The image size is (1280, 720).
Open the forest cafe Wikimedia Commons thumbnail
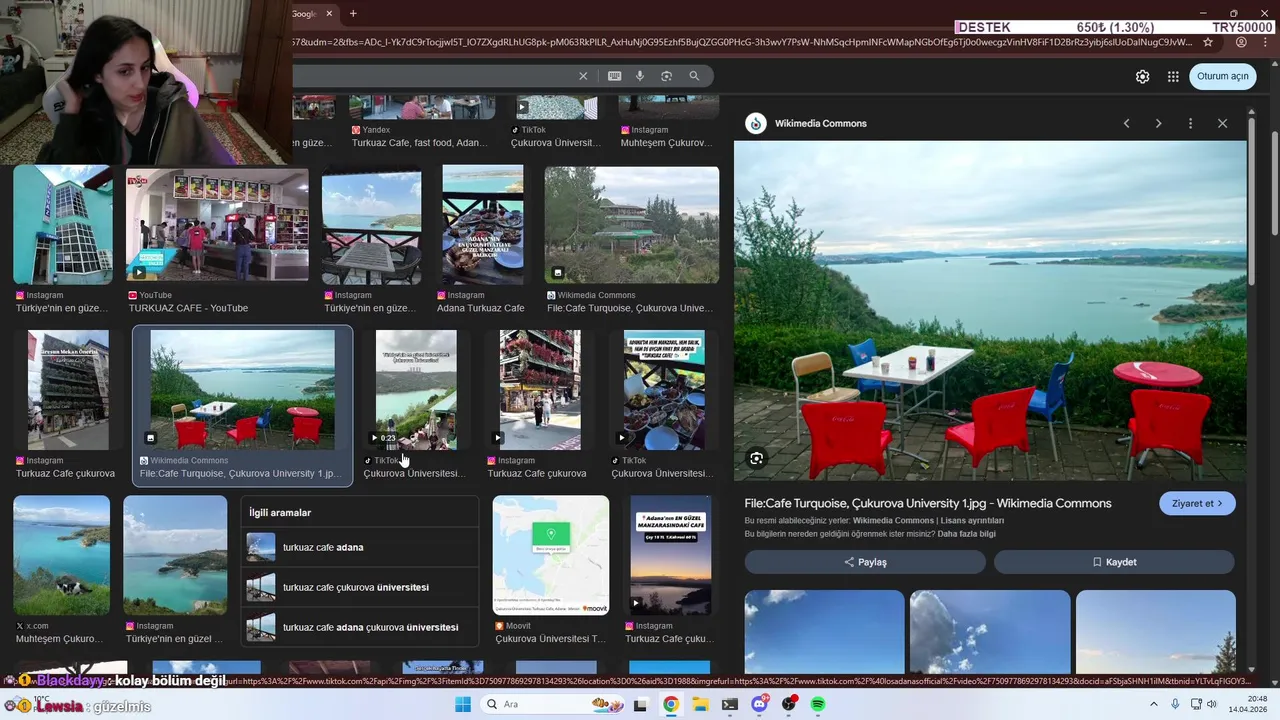[x=631, y=224]
